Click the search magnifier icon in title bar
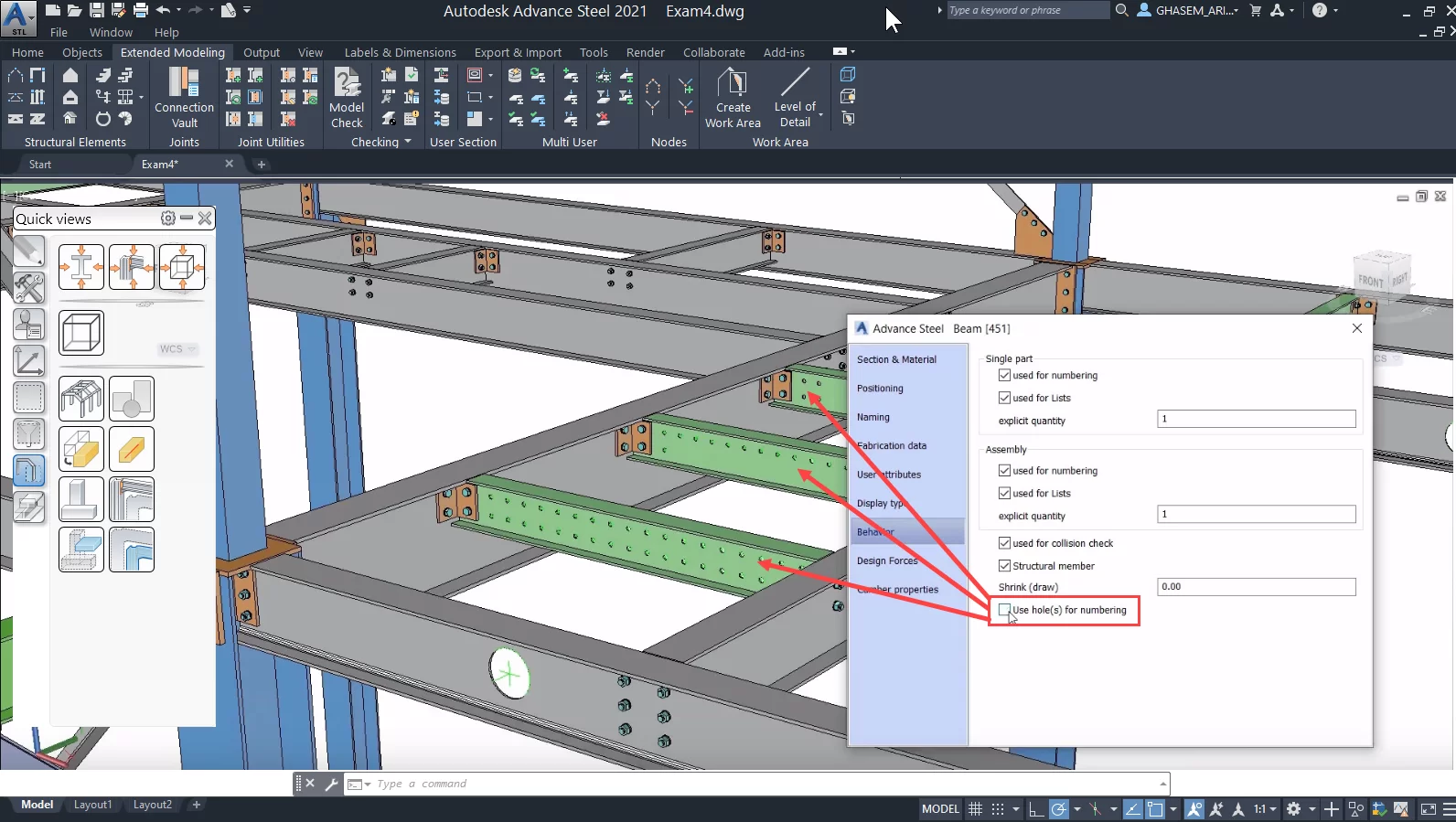This screenshot has height=822, width=1456. pos(1122,10)
